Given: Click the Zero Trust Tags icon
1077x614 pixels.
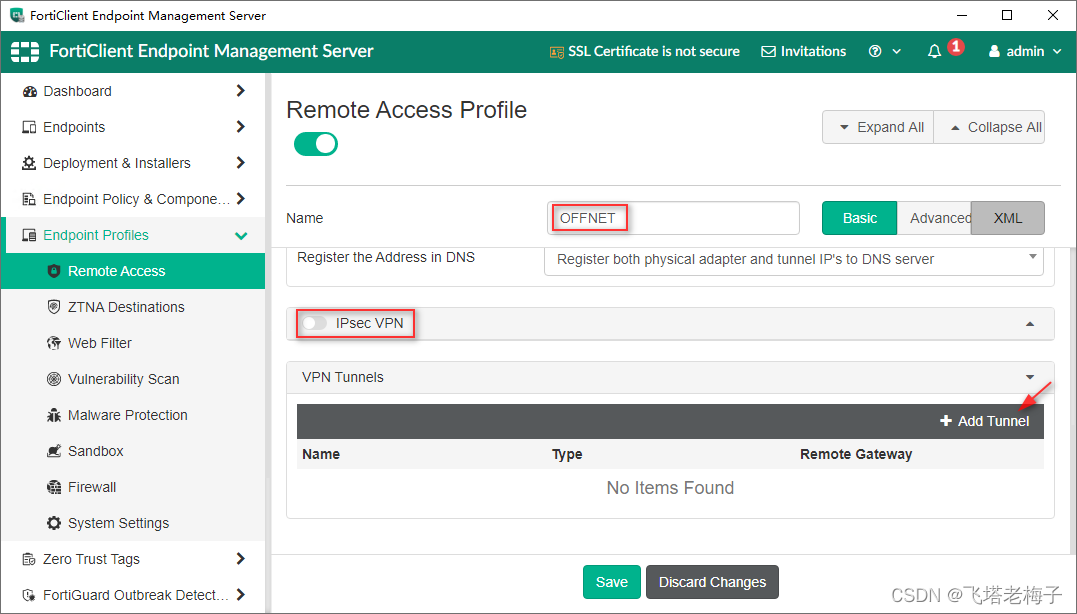Looking at the screenshot, I should (29, 559).
